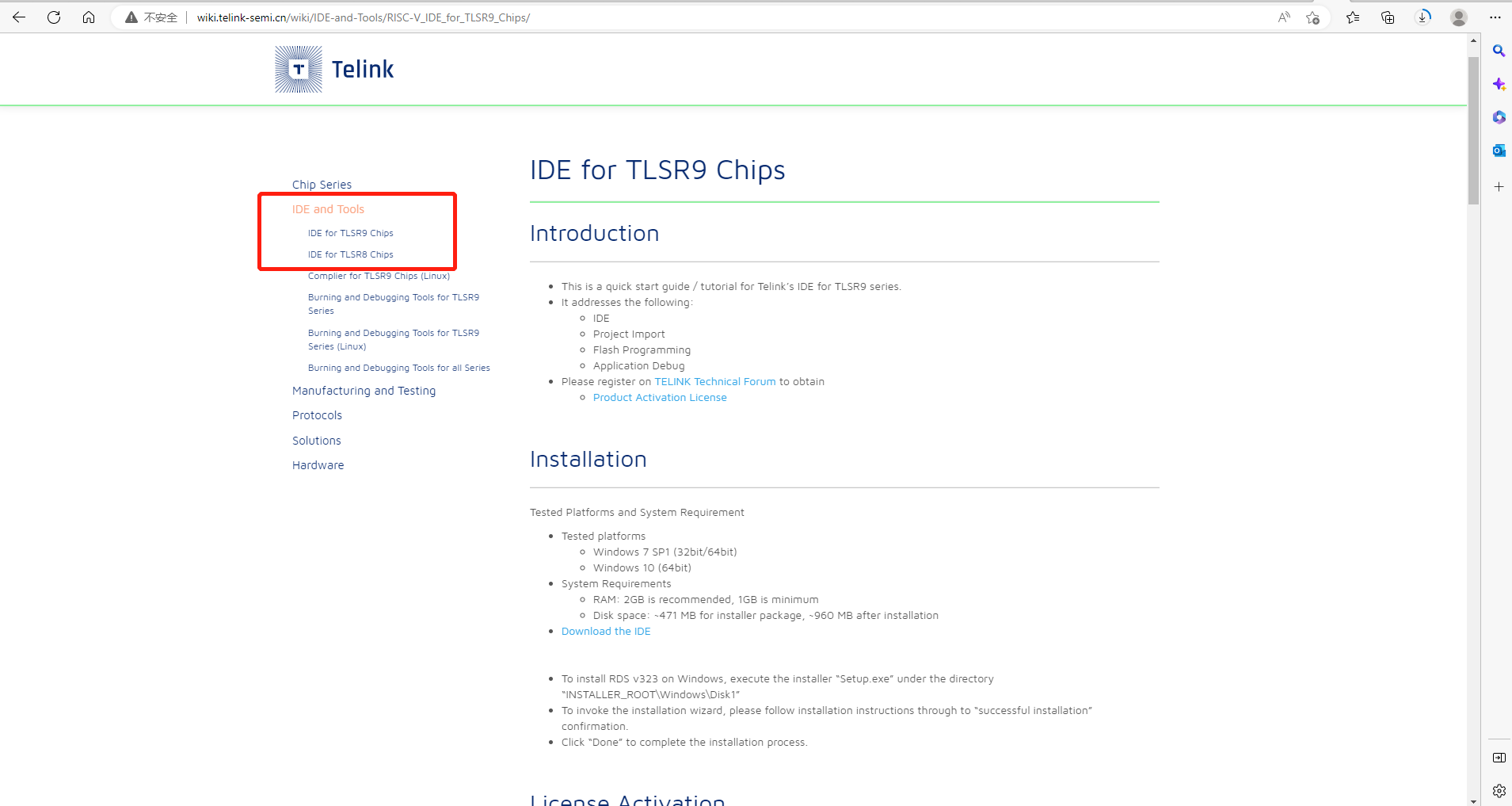Open the Downloads icon

[x=1423, y=17]
